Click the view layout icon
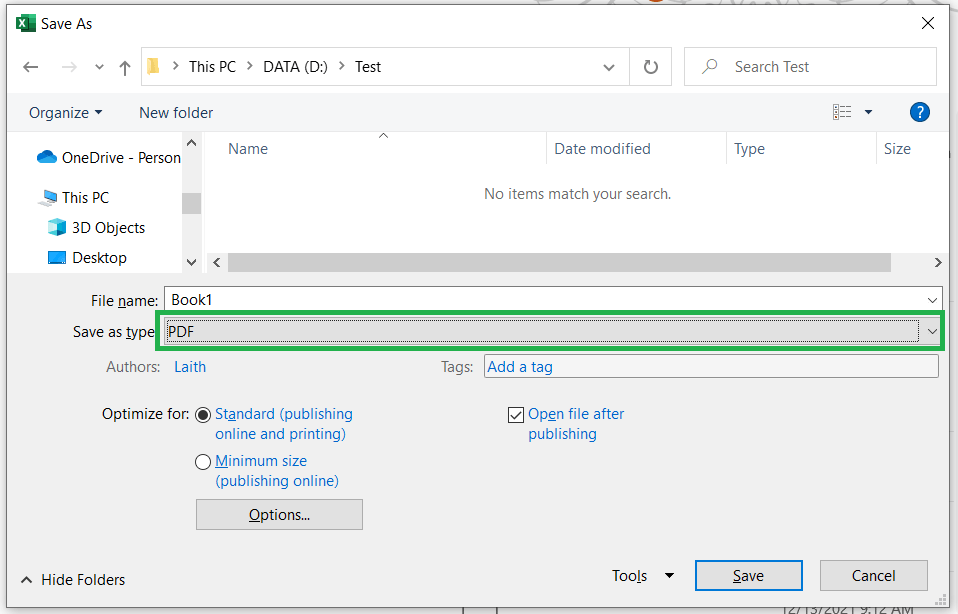The image size is (958, 614). pos(842,113)
